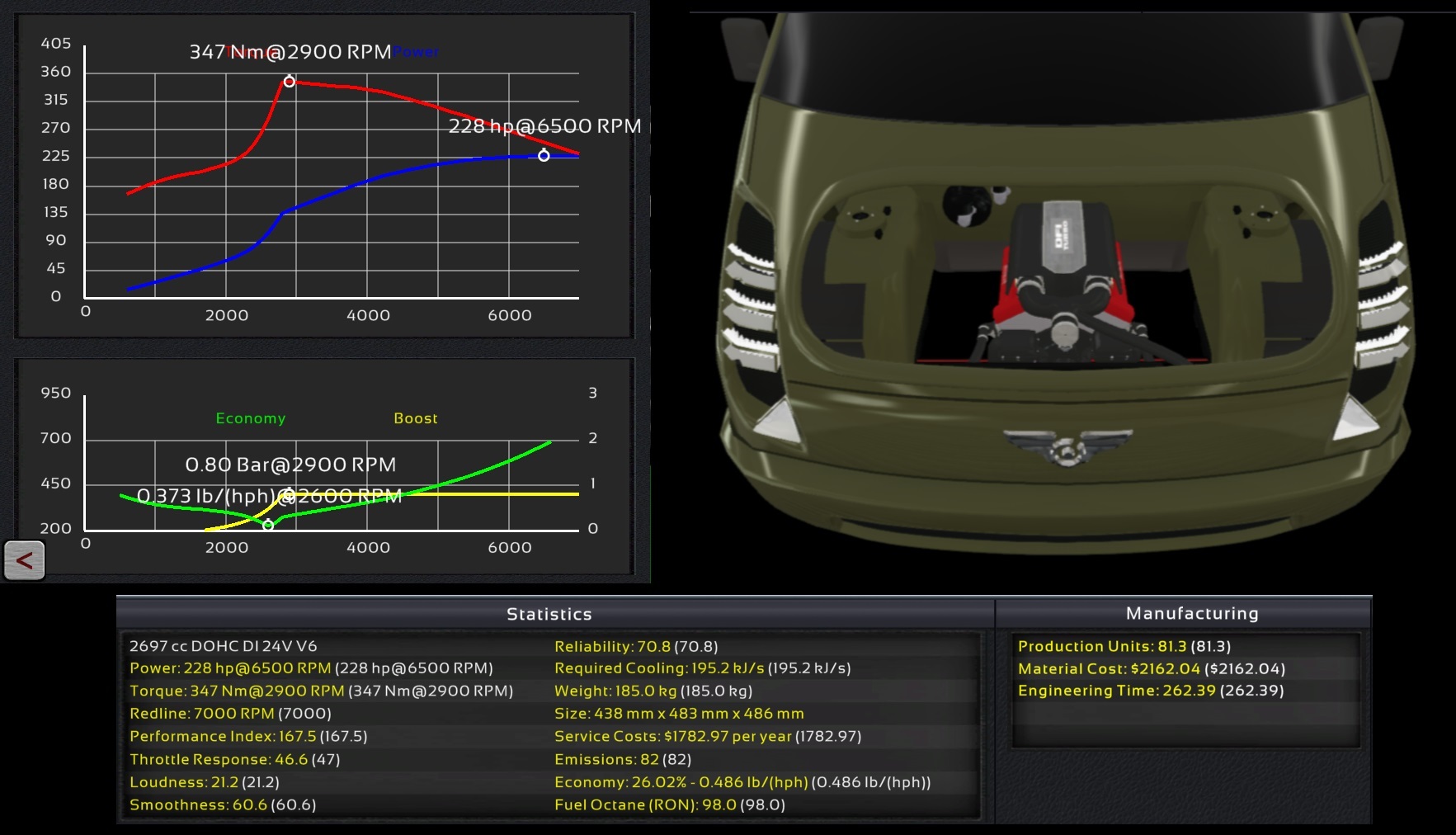Click the Material Cost entry

click(1151, 668)
